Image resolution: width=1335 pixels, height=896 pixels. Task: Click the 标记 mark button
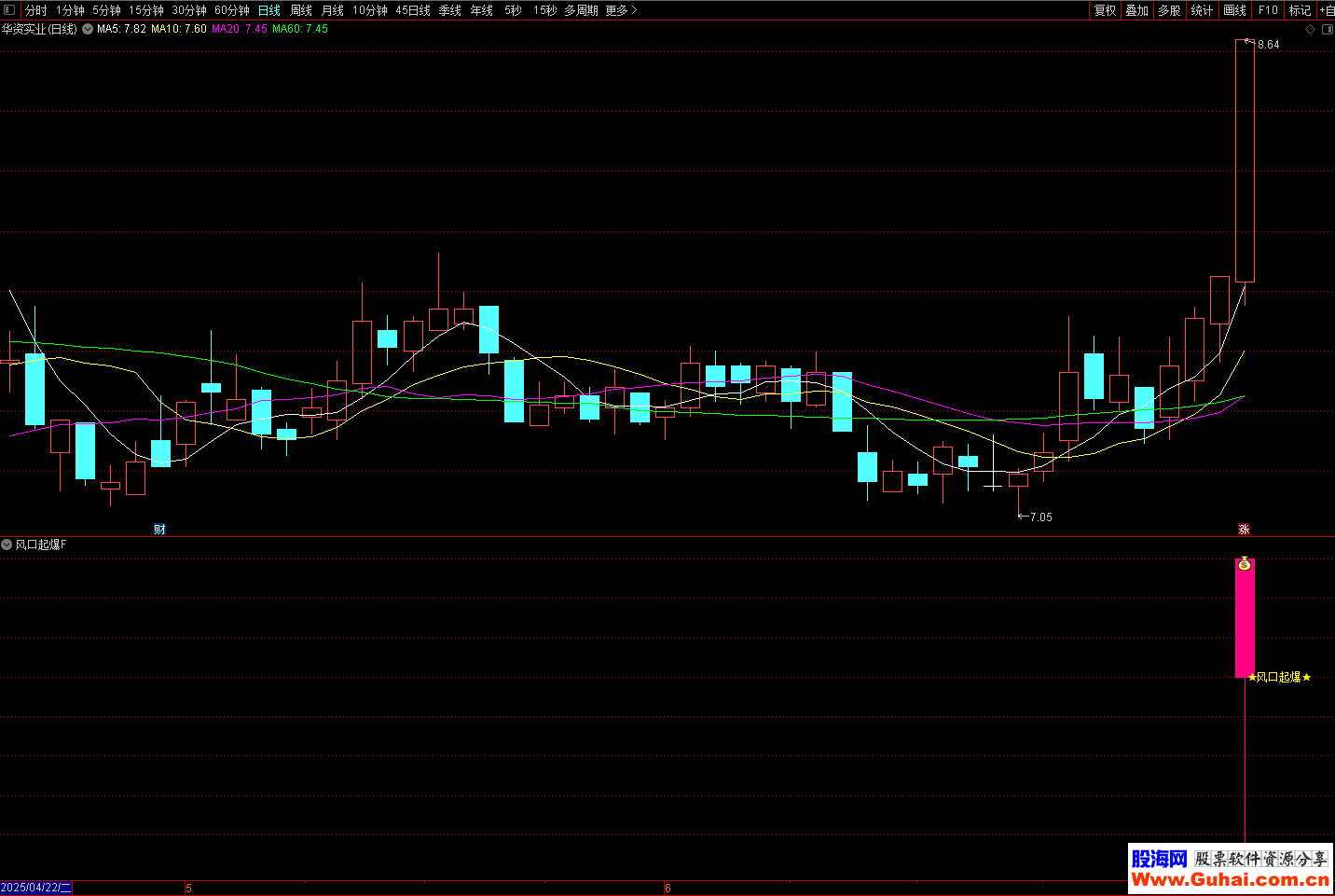point(1301,10)
